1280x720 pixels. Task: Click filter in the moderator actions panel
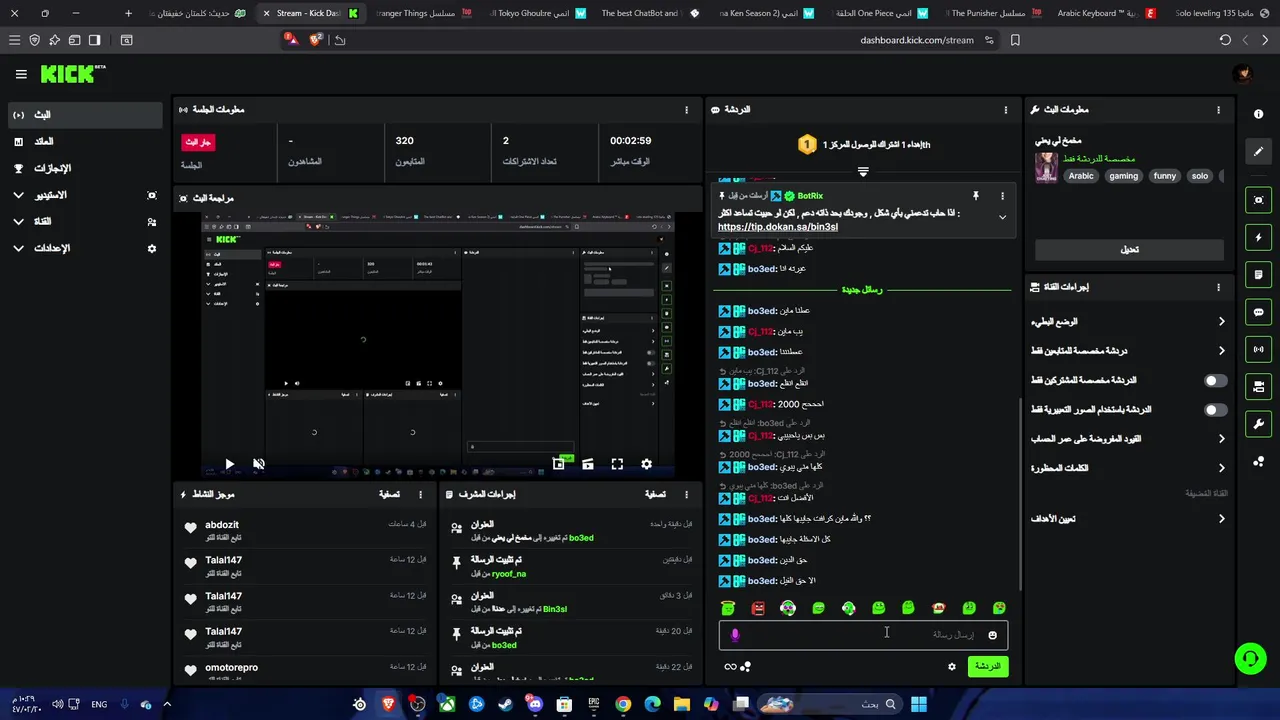point(655,494)
